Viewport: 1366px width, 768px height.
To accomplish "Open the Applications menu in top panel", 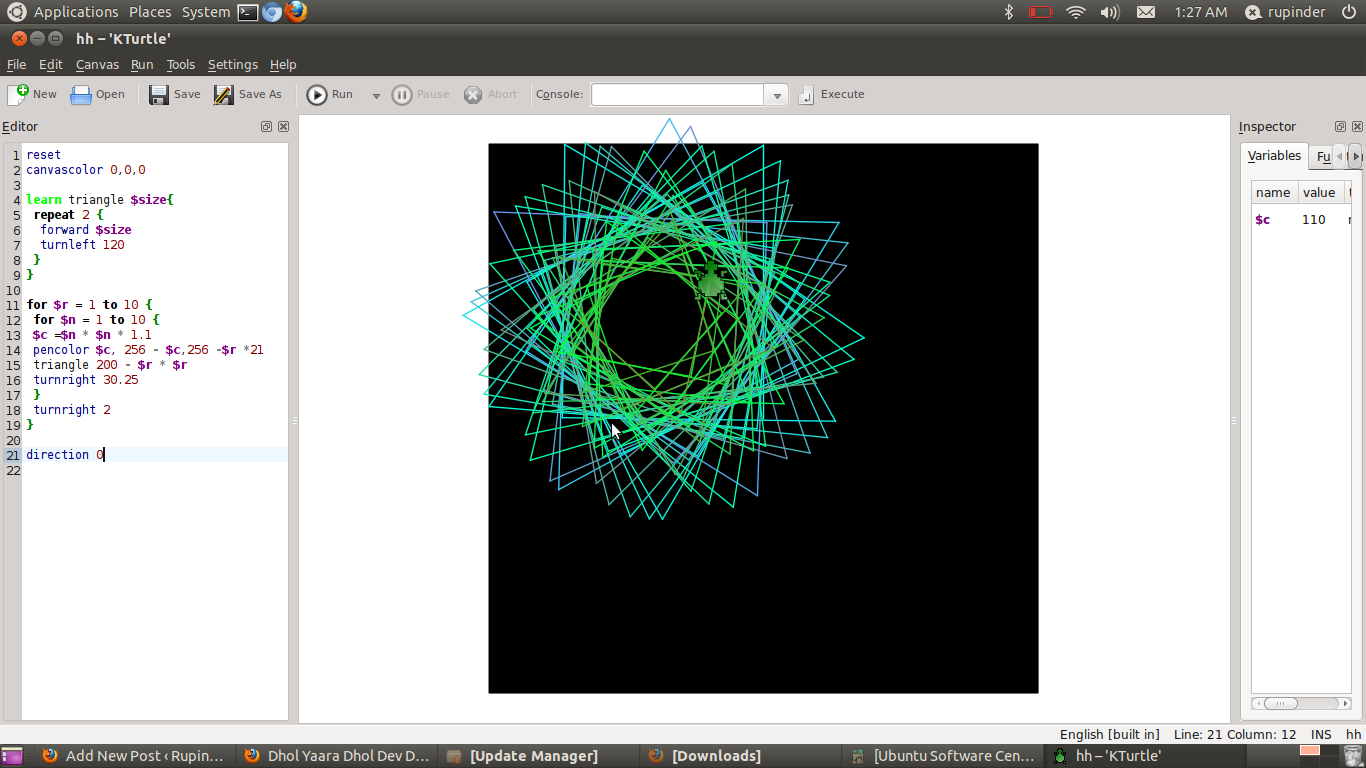I will pyautogui.click(x=76, y=12).
